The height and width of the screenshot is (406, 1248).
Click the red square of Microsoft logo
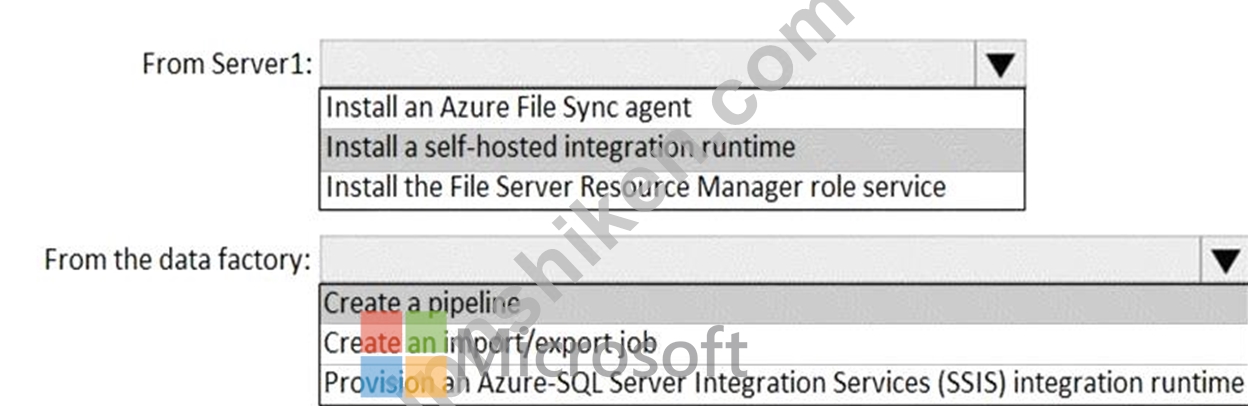pos(381,331)
